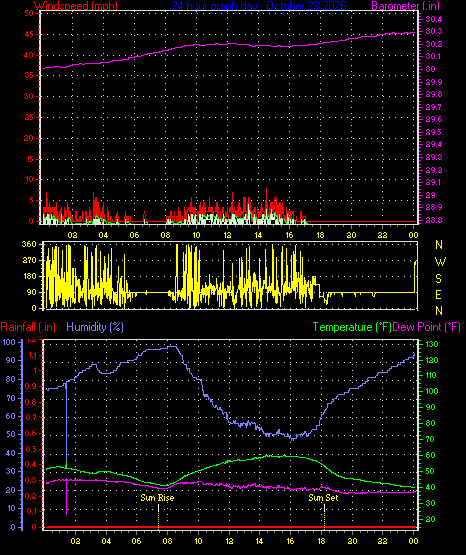
Task: Click the "Windspeed (mph)" axis title
Action: (x=76, y=5)
